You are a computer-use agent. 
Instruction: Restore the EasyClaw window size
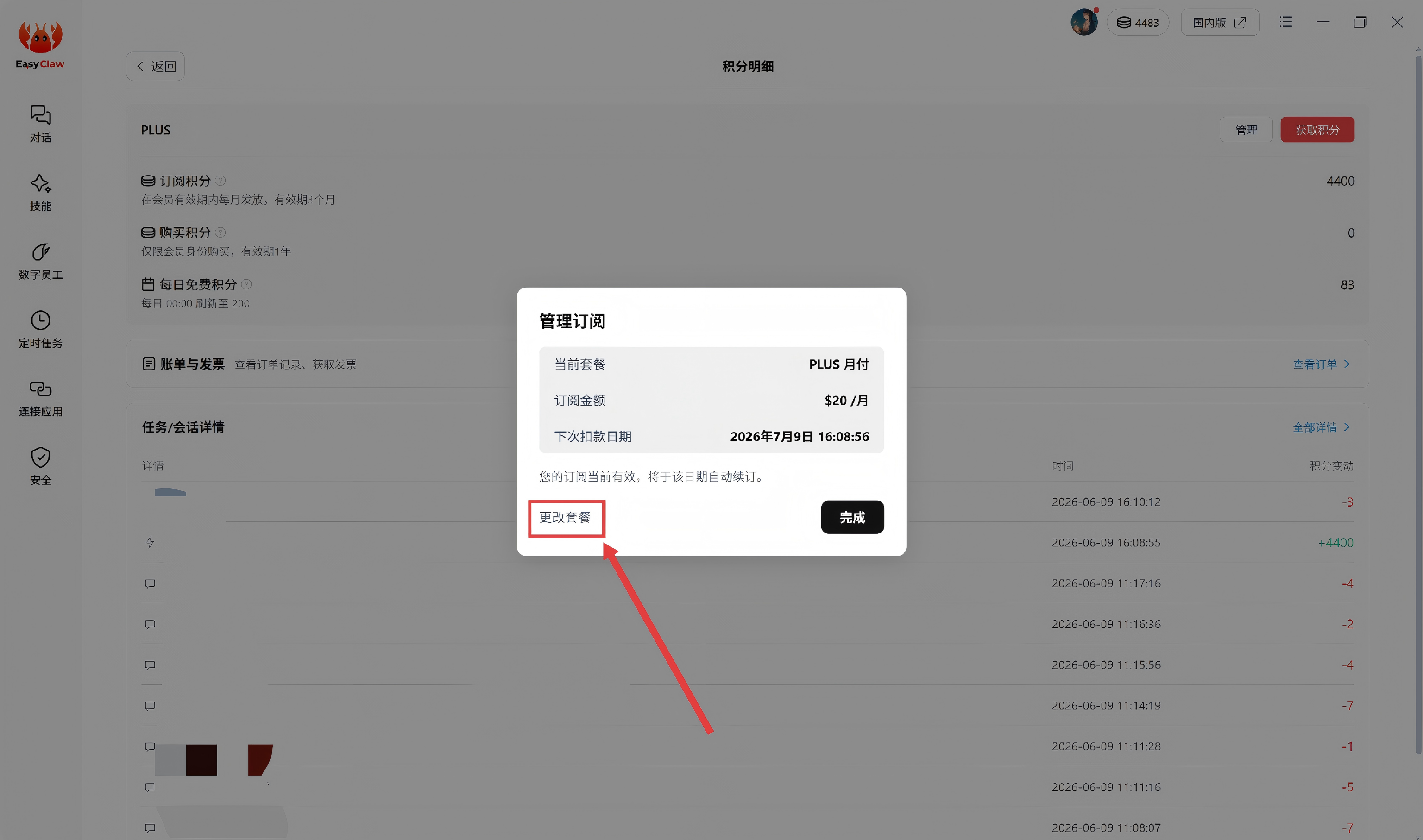click(1360, 22)
